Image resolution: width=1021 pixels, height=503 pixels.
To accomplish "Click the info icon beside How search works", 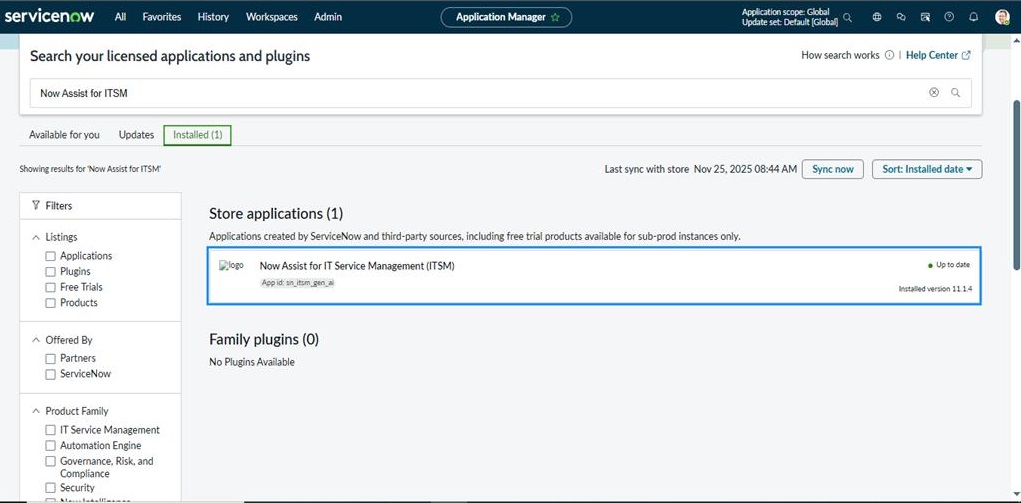I will [x=889, y=56].
